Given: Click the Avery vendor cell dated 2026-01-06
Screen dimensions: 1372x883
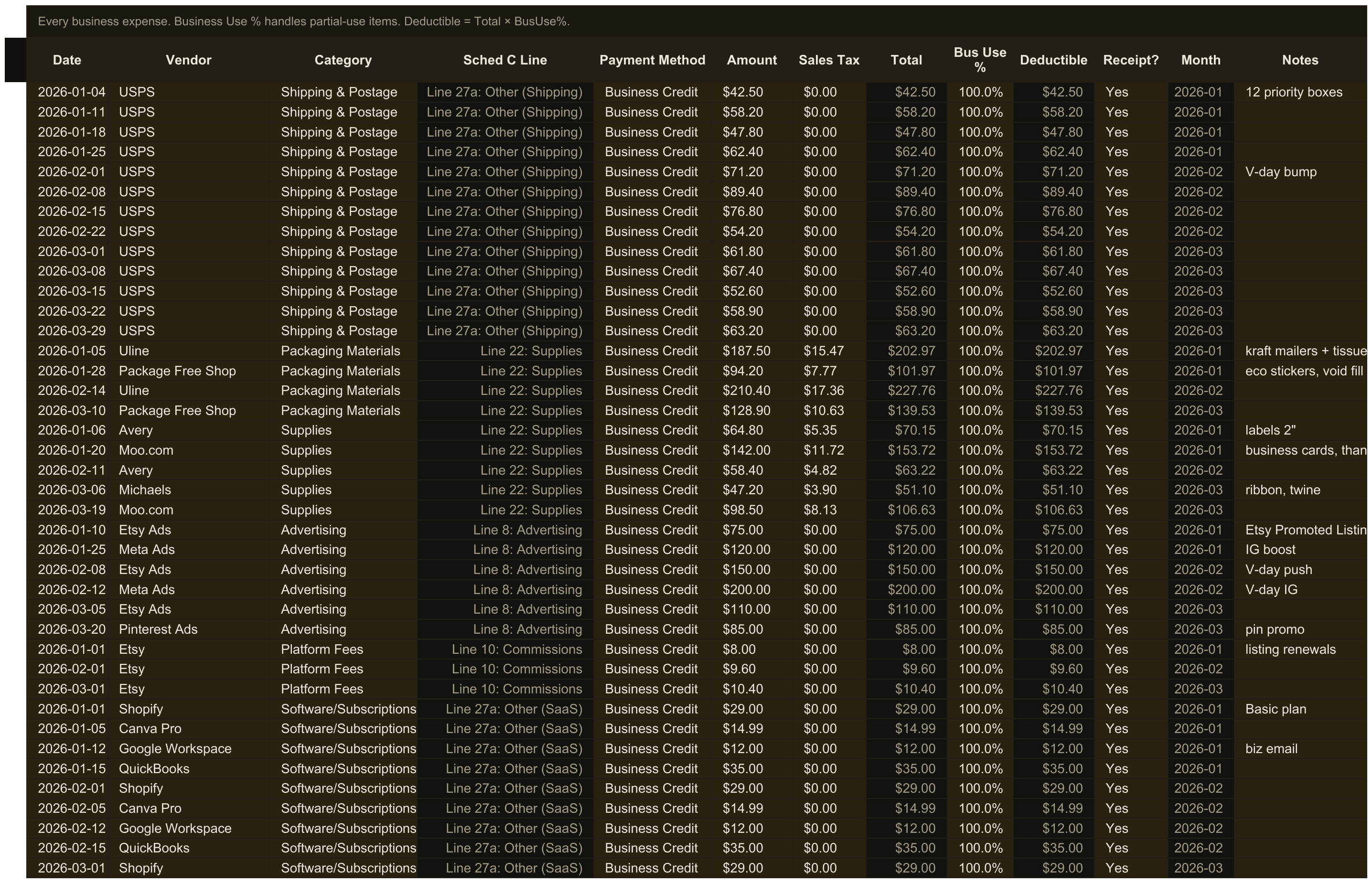Looking at the screenshot, I should (x=189, y=430).
